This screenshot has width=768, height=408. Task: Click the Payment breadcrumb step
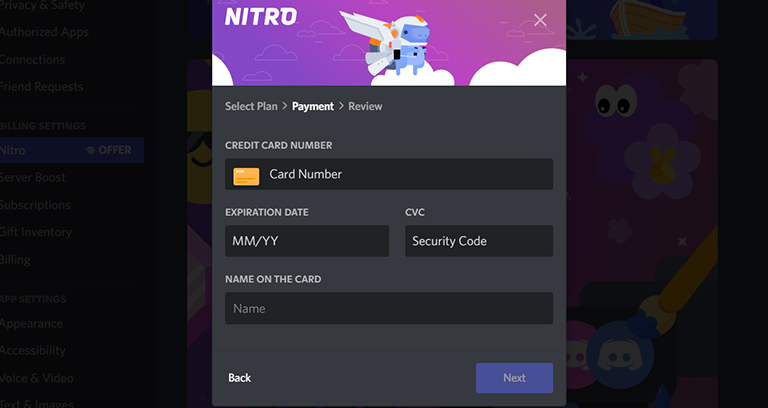coord(313,106)
